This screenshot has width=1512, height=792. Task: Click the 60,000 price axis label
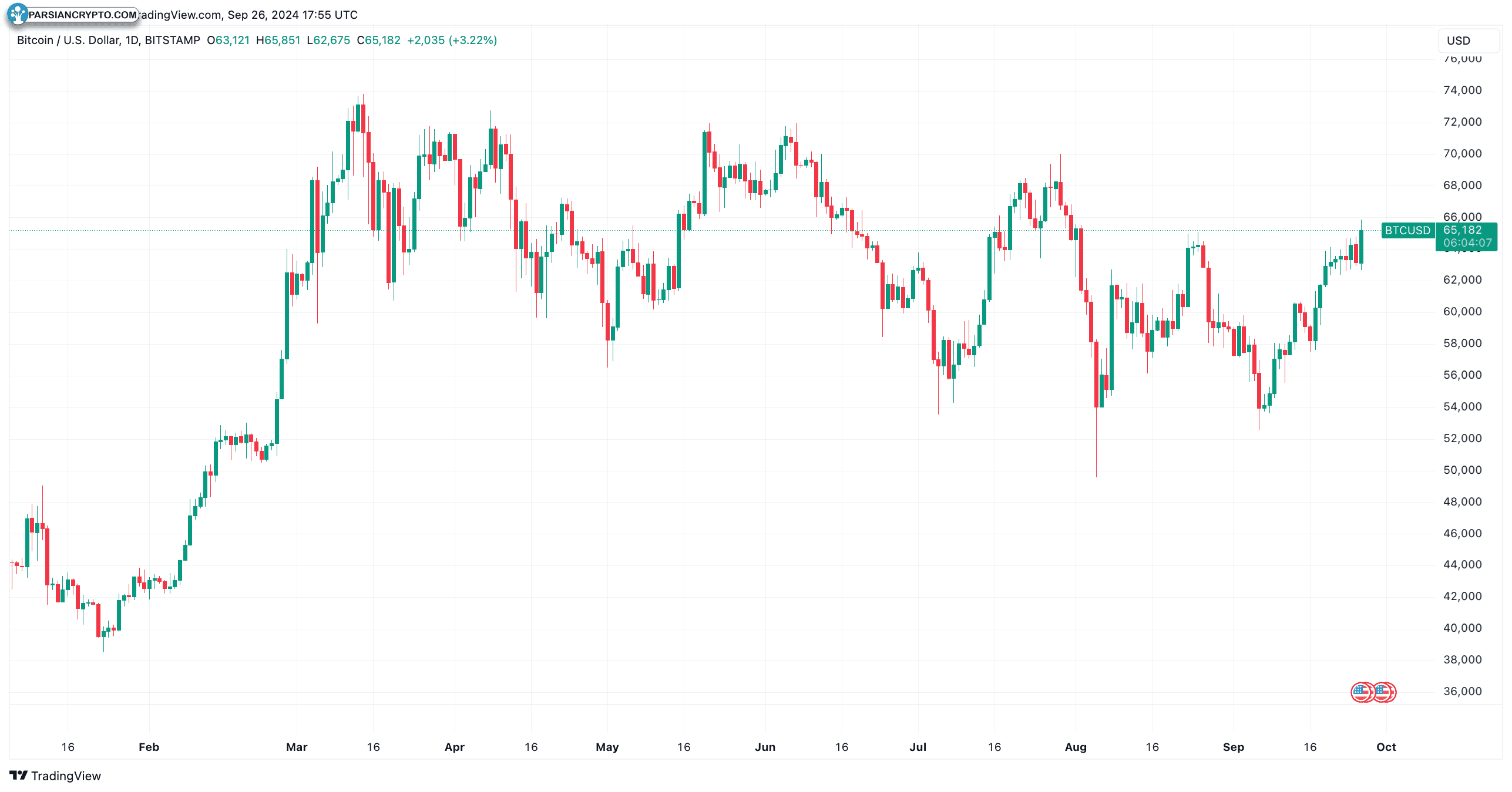click(x=1462, y=312)
